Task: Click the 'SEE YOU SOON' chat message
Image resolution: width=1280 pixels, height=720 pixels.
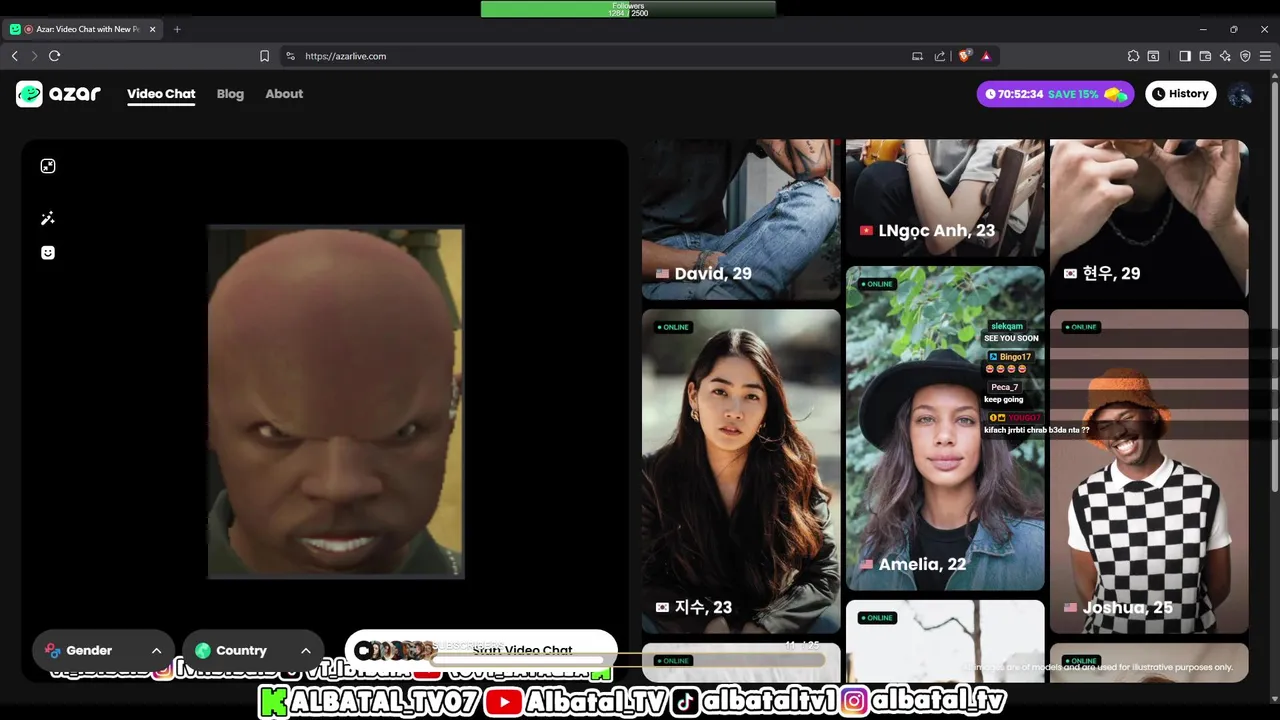Action: coord(1011,338)
